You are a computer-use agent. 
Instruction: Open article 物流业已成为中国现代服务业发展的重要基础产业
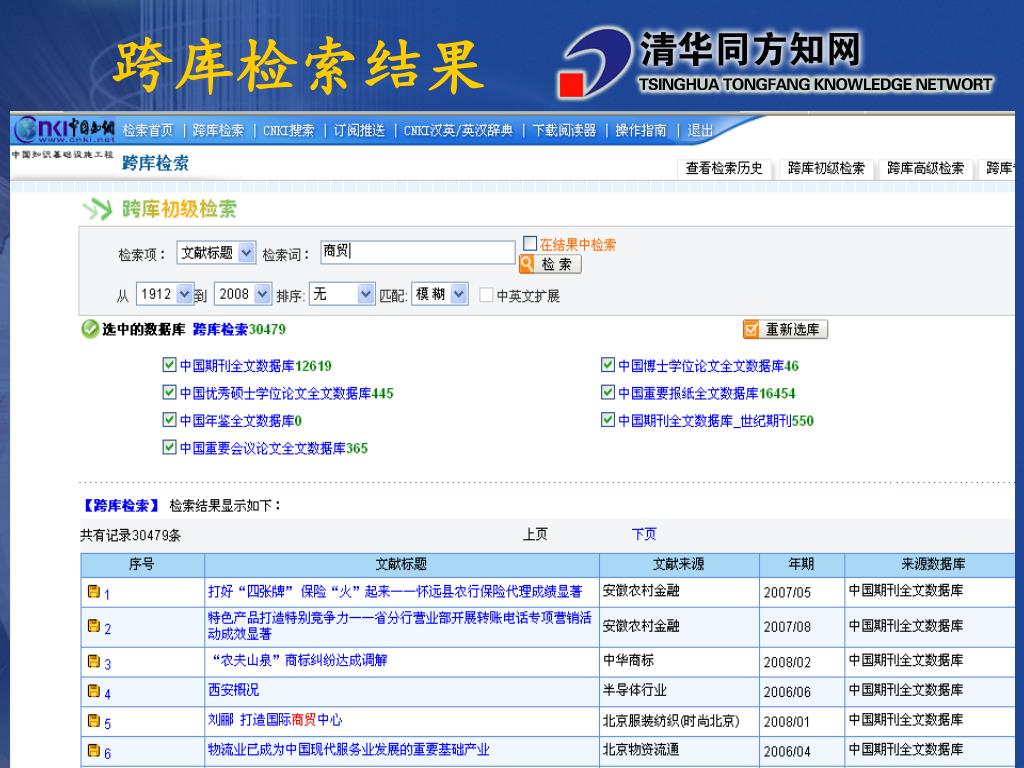(x=349, y=750)
